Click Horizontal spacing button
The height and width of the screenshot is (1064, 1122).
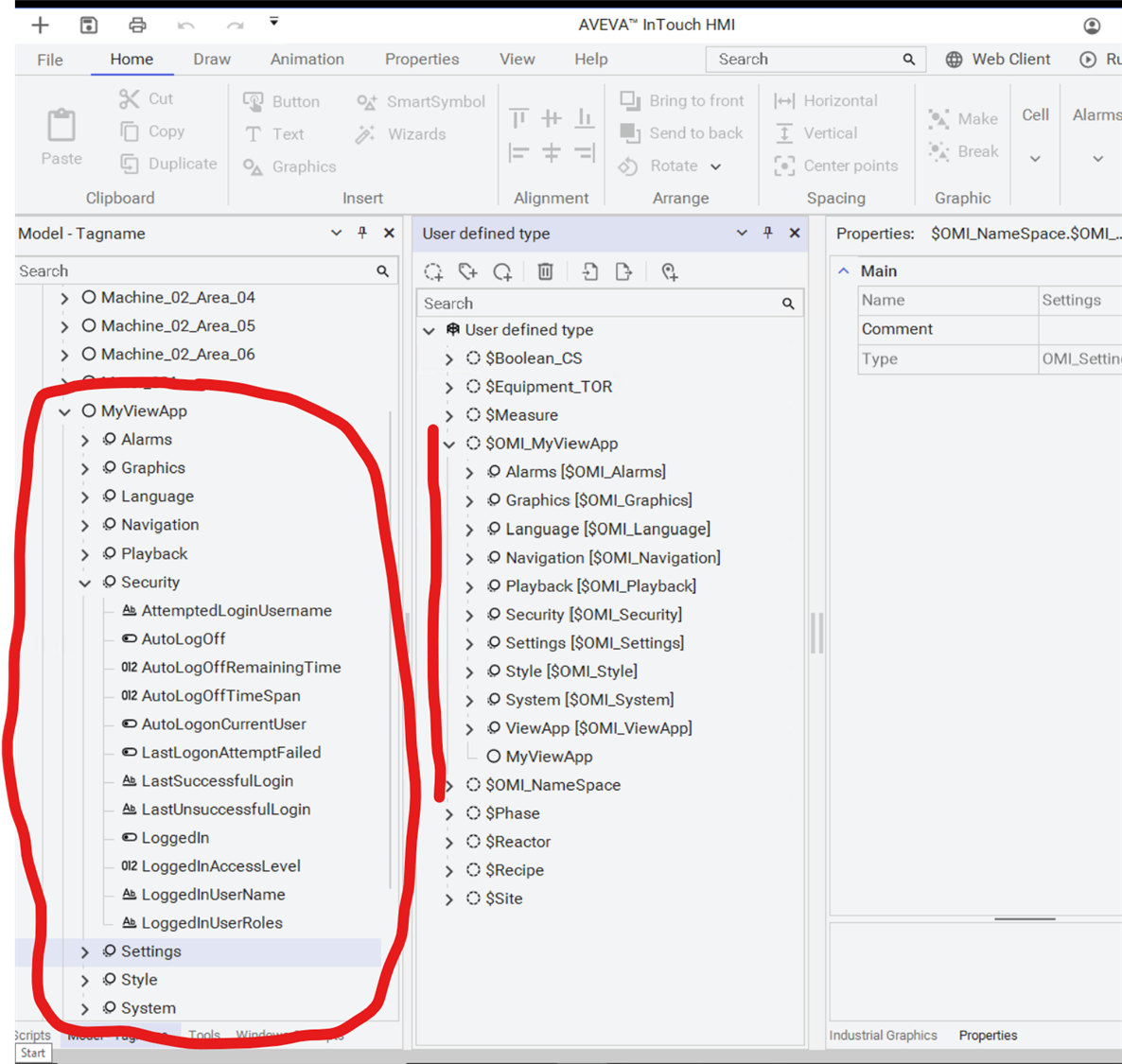pyautogui.click(x=826, y=101)
